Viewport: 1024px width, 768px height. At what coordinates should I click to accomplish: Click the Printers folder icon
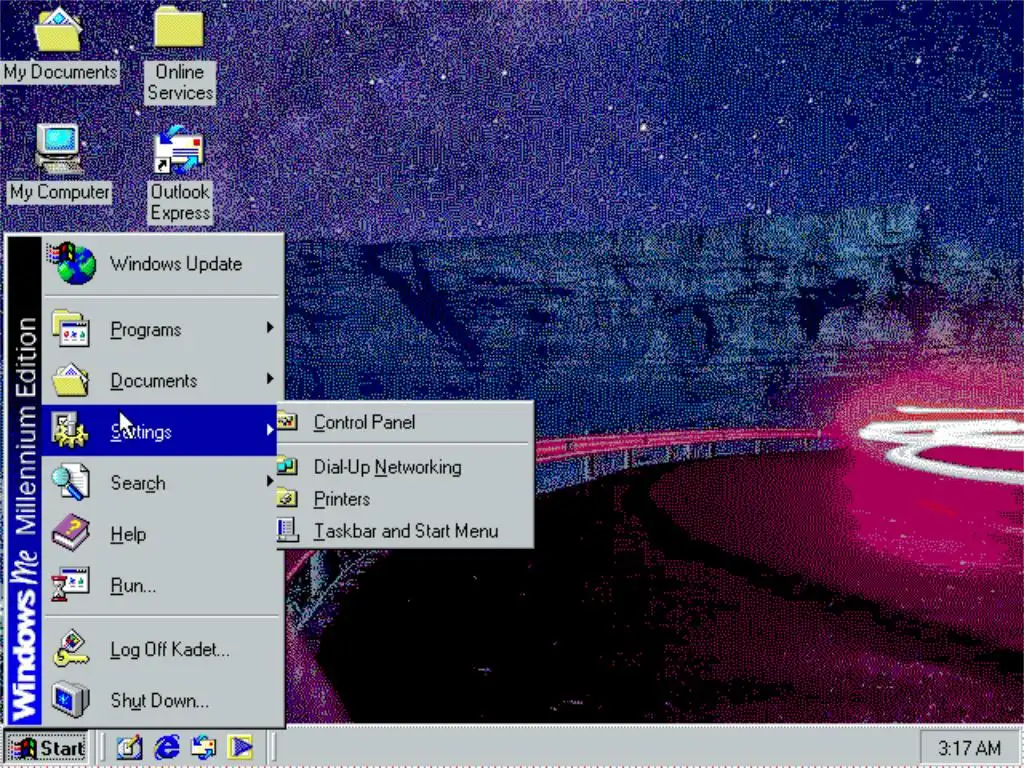[287, 499]
